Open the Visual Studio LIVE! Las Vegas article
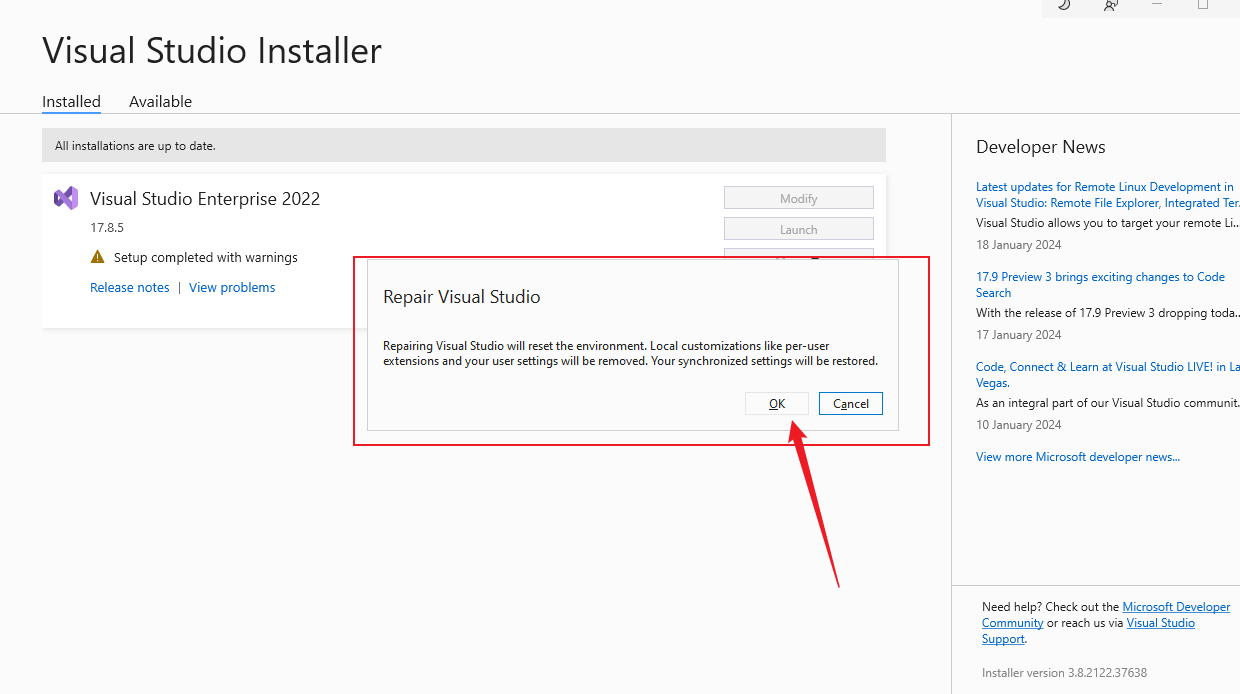The height and width of the screenshot is (694, 1240). click(1107, 375)
